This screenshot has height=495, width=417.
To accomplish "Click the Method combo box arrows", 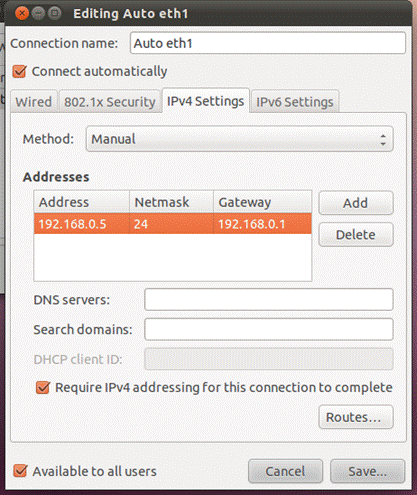I will tap(383, 140).
